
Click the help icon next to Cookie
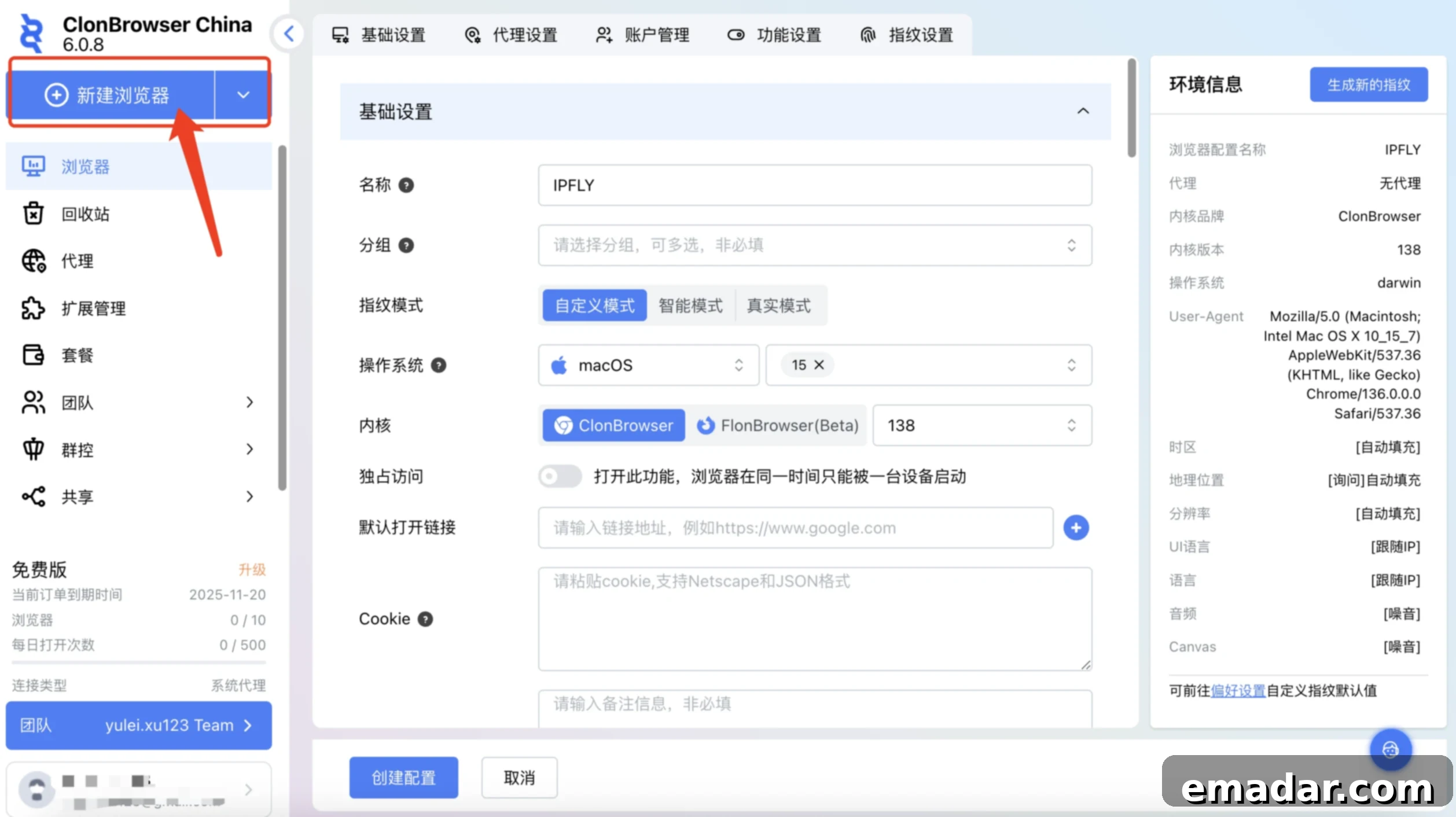(x=425, y=619)
